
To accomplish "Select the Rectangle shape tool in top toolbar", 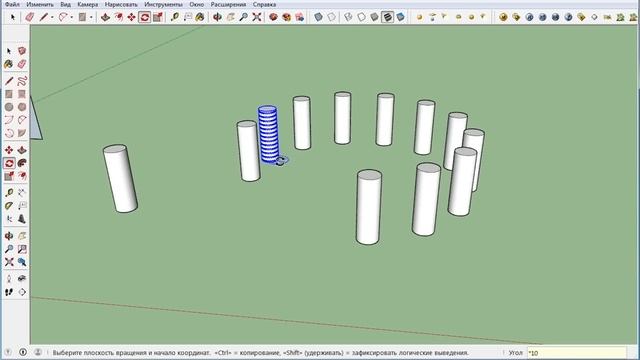I will coord(82,17).
